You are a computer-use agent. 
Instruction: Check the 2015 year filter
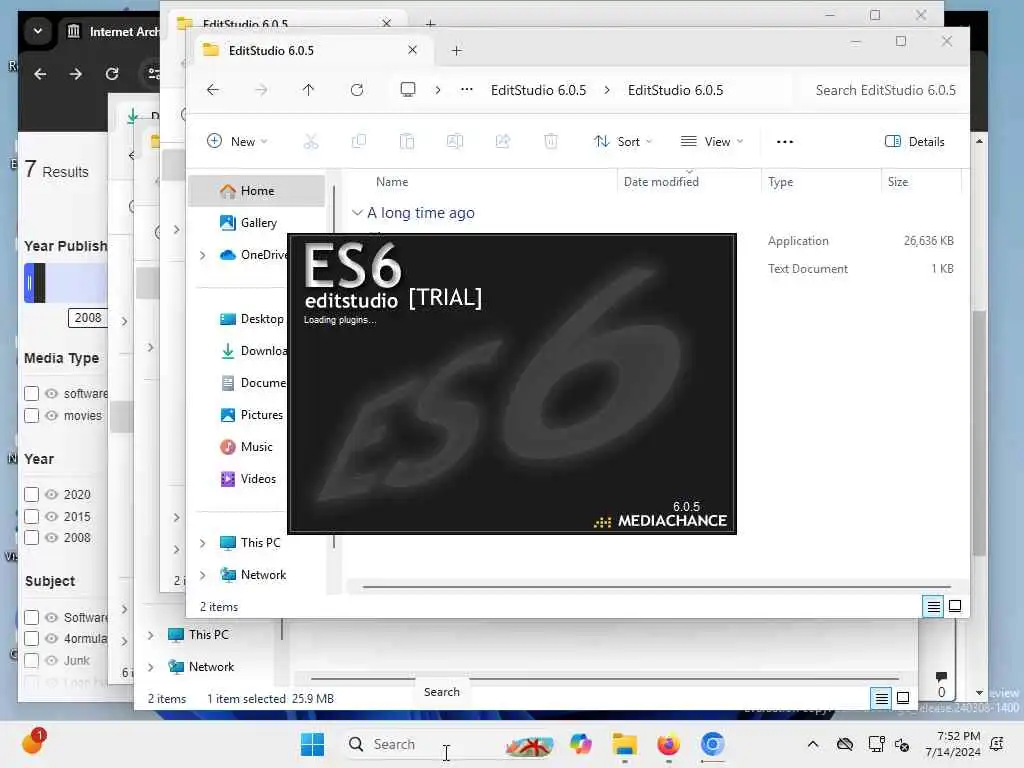click(31, 517)
